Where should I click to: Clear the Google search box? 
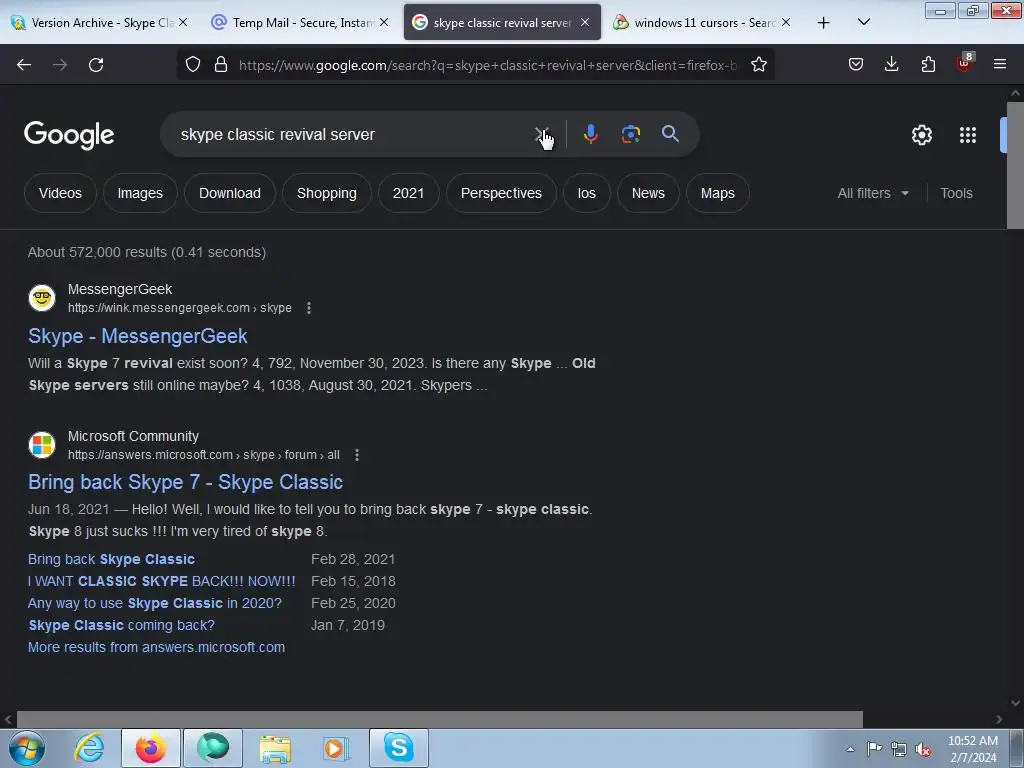541,135
